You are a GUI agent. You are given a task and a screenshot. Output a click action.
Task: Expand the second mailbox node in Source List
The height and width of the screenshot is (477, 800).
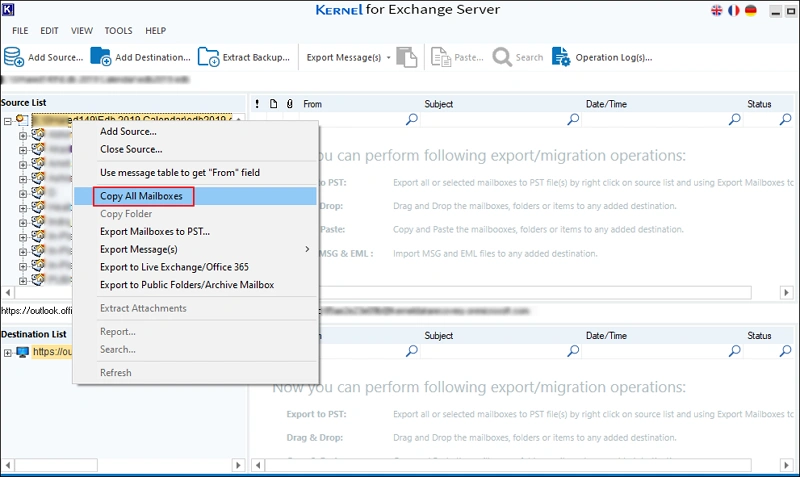tap(22, 150)
